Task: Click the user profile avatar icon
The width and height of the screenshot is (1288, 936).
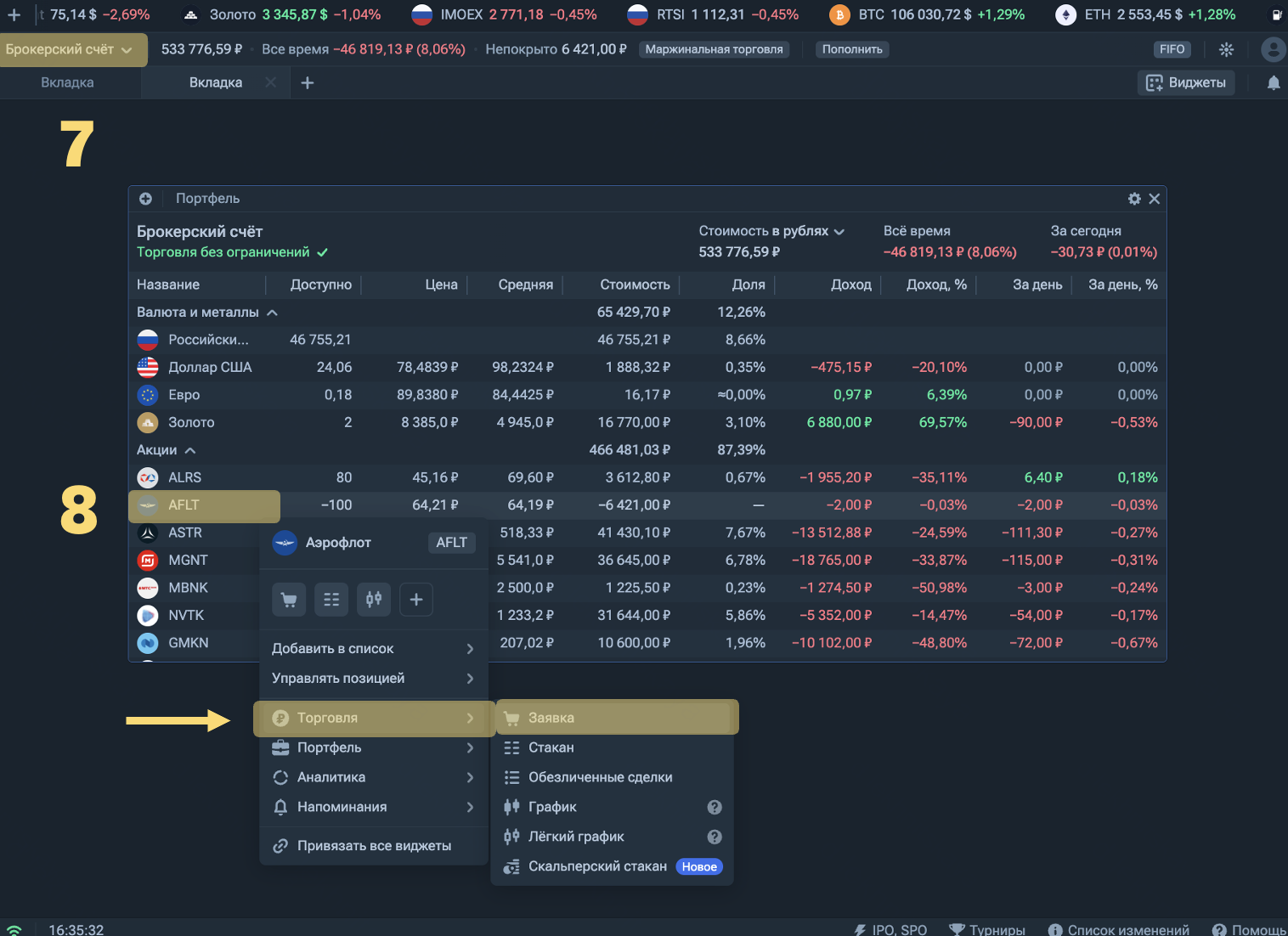Action: (x=1273, y=49)
